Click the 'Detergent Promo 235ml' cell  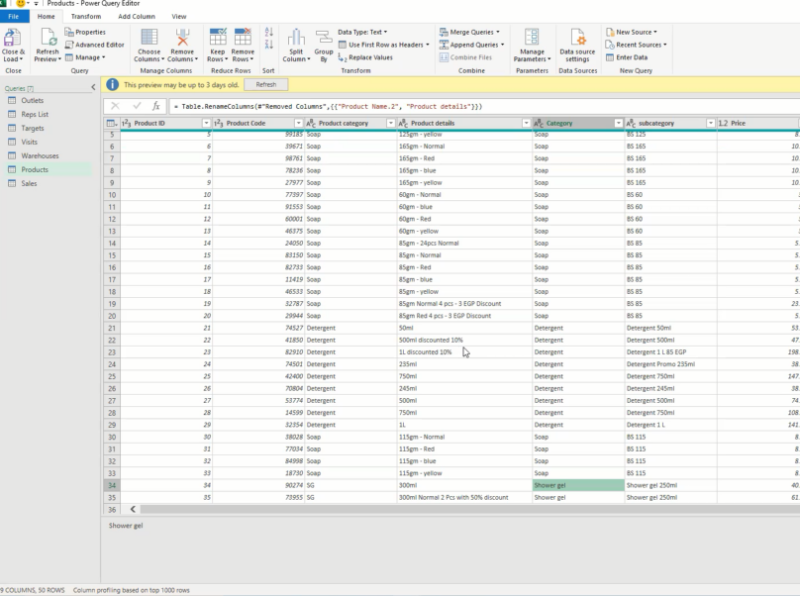(670, 364)
